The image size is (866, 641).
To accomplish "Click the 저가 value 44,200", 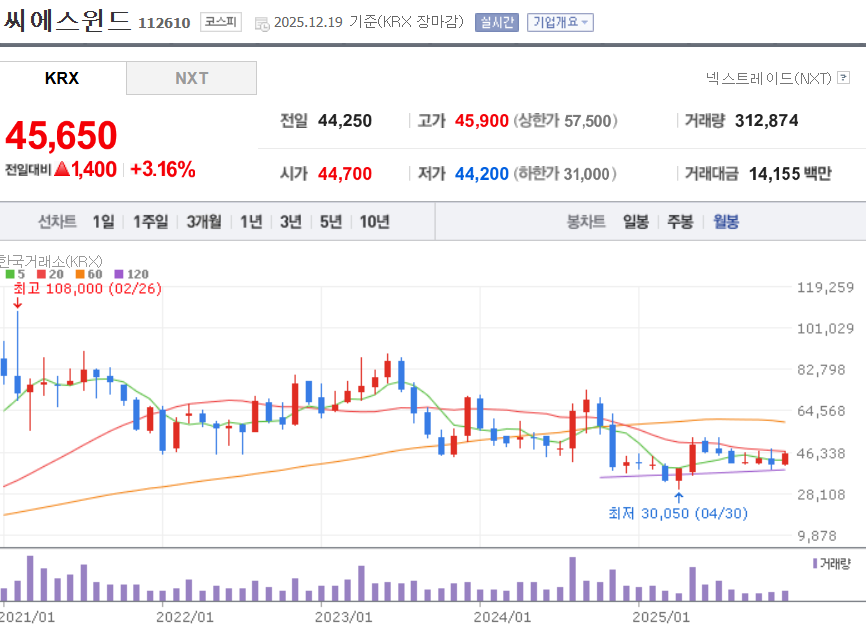I will pyautogui.click(x=482, y=173).
